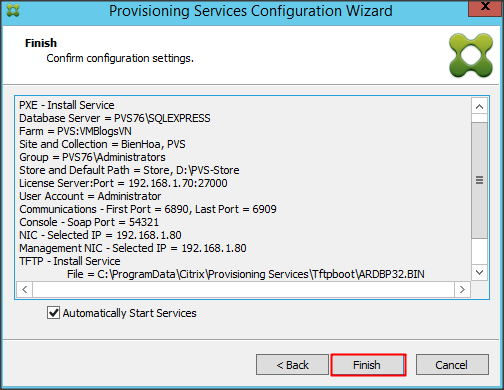Click the horizontal scrollbar track
Screen dimensions: 504x390
(243, 289)
